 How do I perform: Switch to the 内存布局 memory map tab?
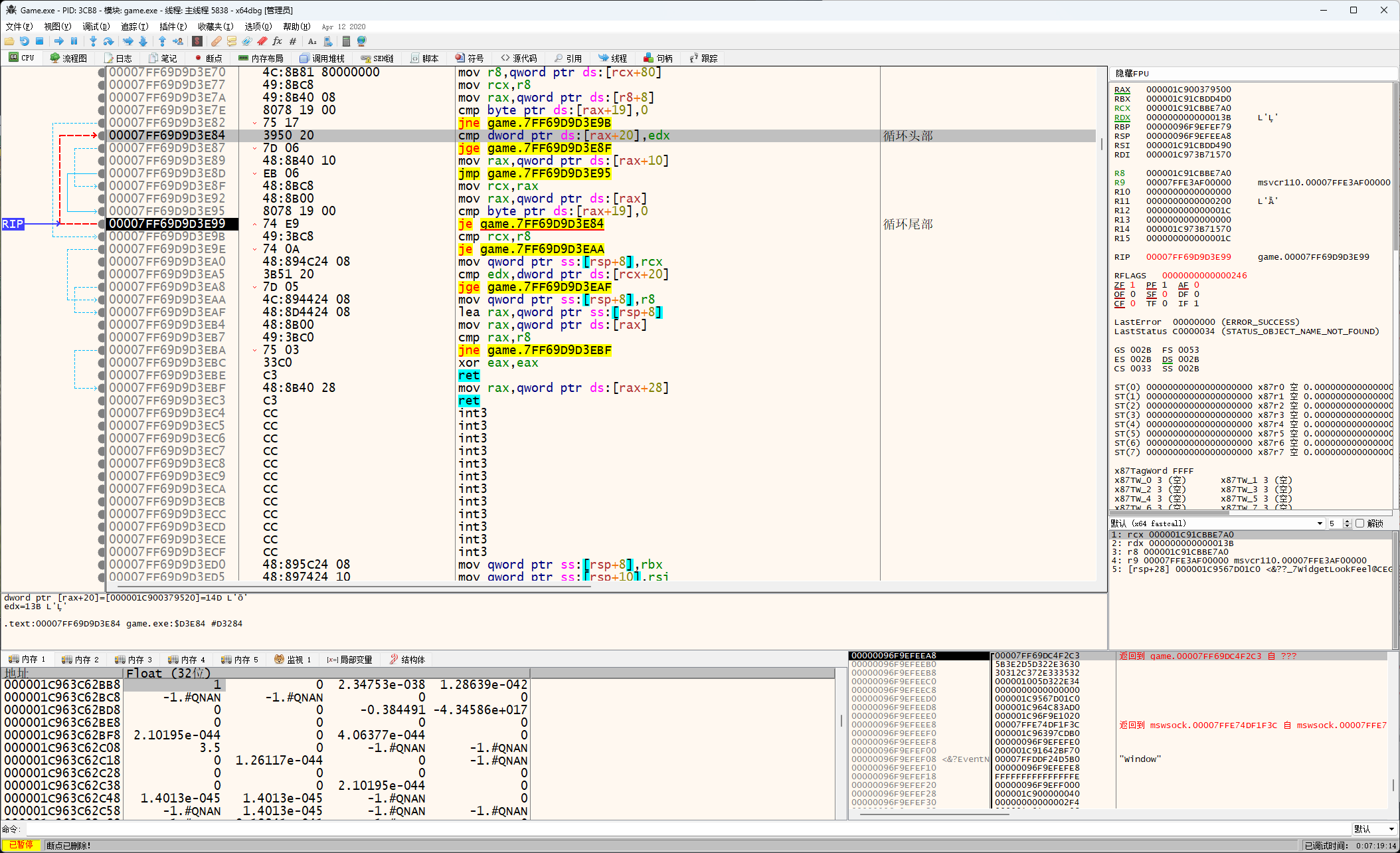(x=262, y=58)
